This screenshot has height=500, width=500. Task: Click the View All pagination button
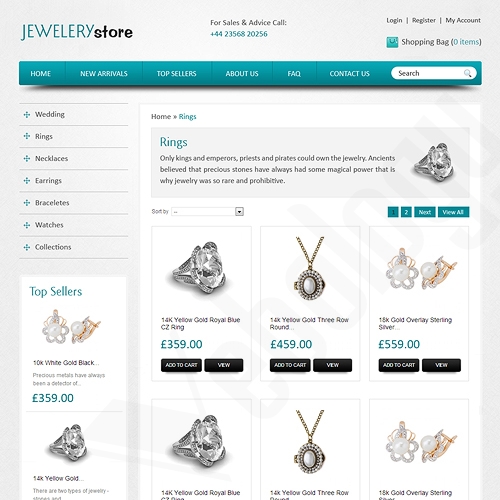pos(453,212)
